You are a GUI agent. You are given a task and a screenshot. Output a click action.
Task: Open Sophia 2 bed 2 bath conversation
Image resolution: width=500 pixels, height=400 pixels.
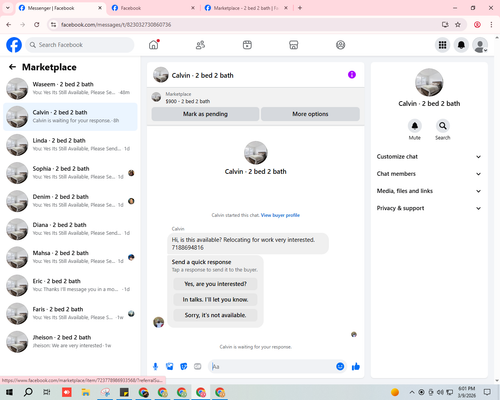click(70, 173)
